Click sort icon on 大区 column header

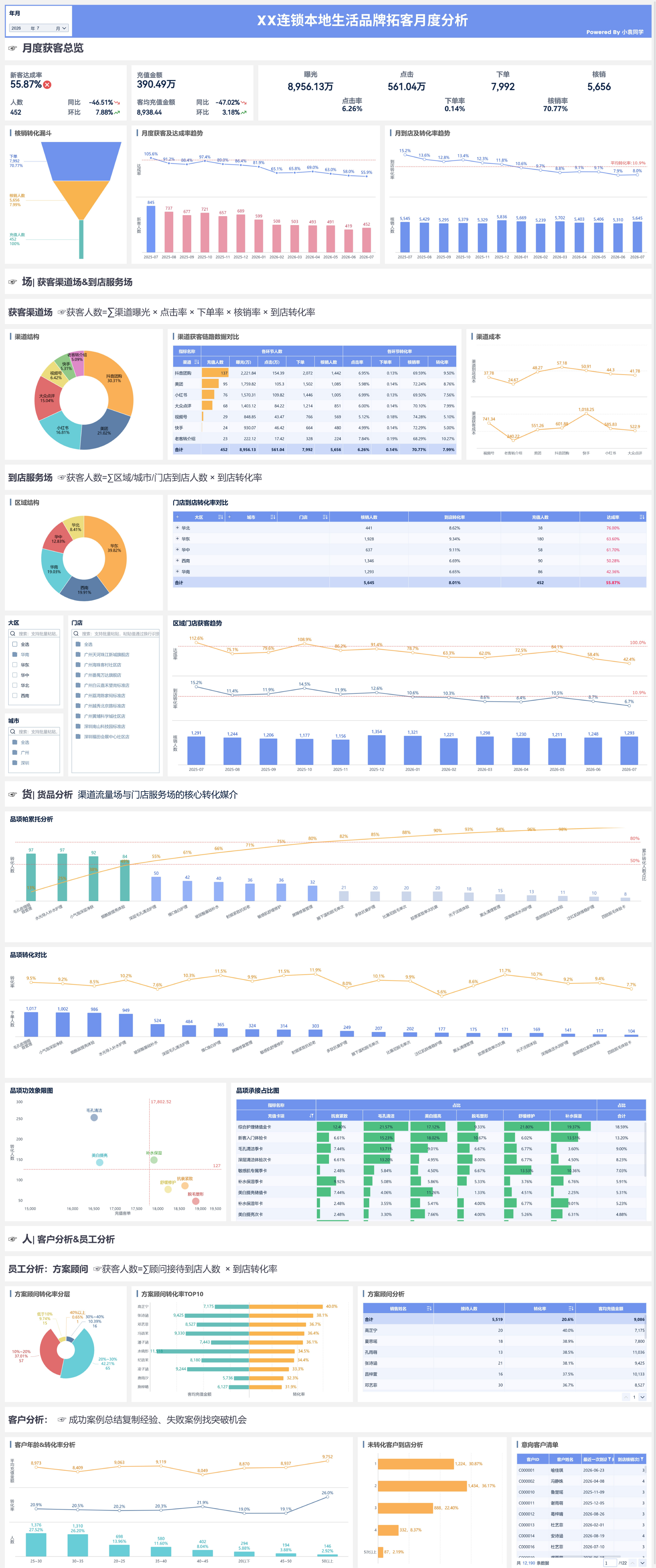click(x=220, y=517)
